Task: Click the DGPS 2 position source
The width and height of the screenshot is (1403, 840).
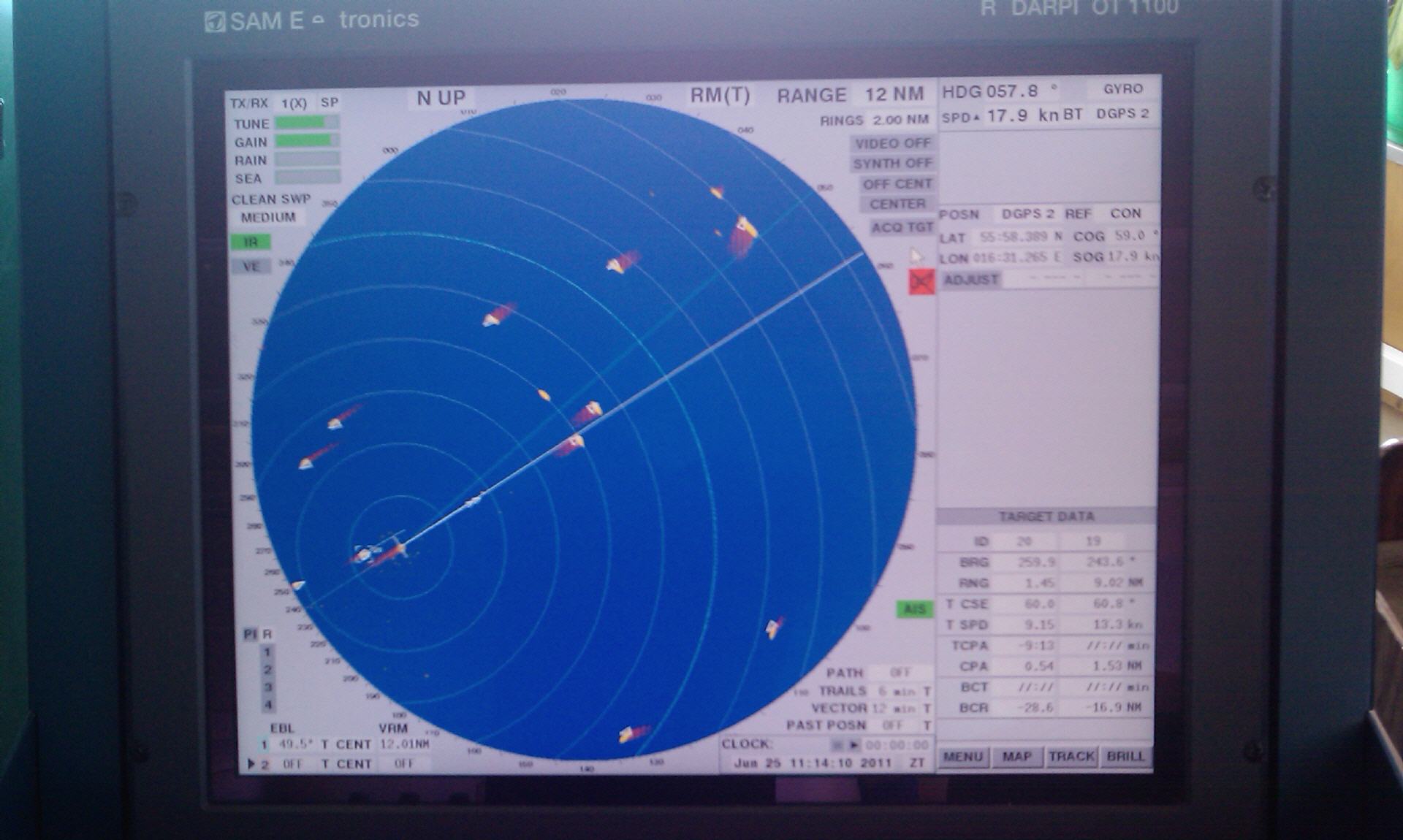Action: tap(1027, 214)
